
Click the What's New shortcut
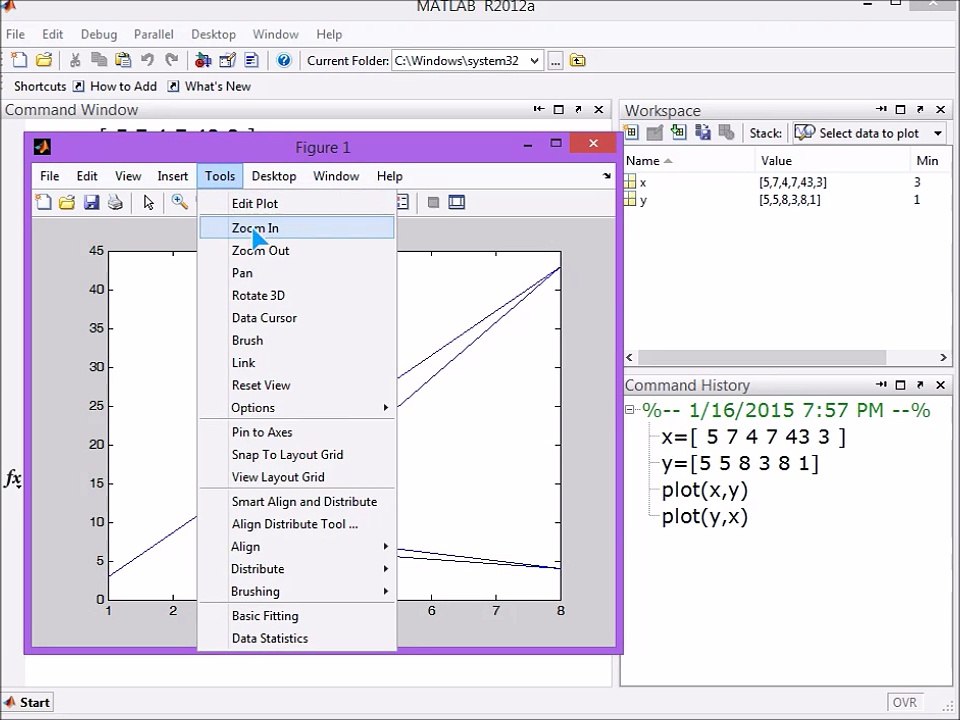click(x=210, y=86)
